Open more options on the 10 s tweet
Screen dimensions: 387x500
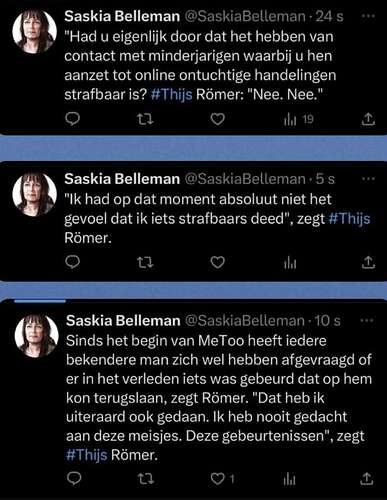367,320
